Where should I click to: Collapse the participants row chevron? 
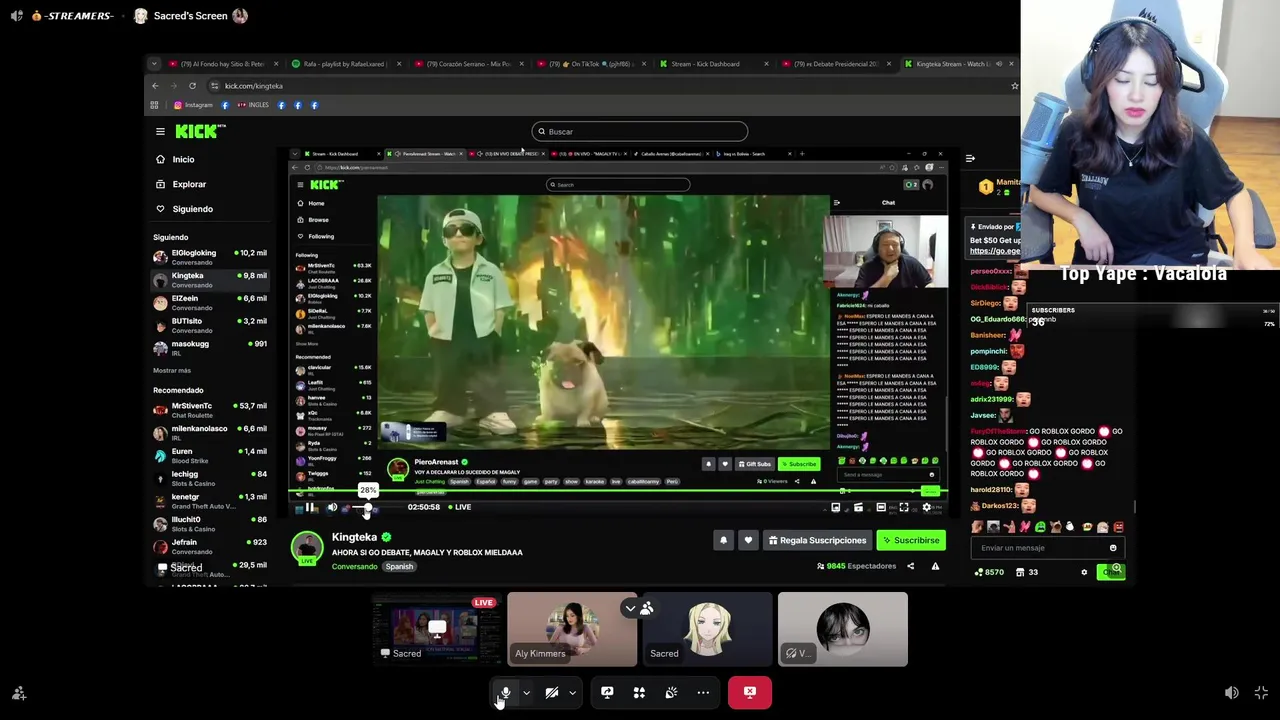[630, 608]
